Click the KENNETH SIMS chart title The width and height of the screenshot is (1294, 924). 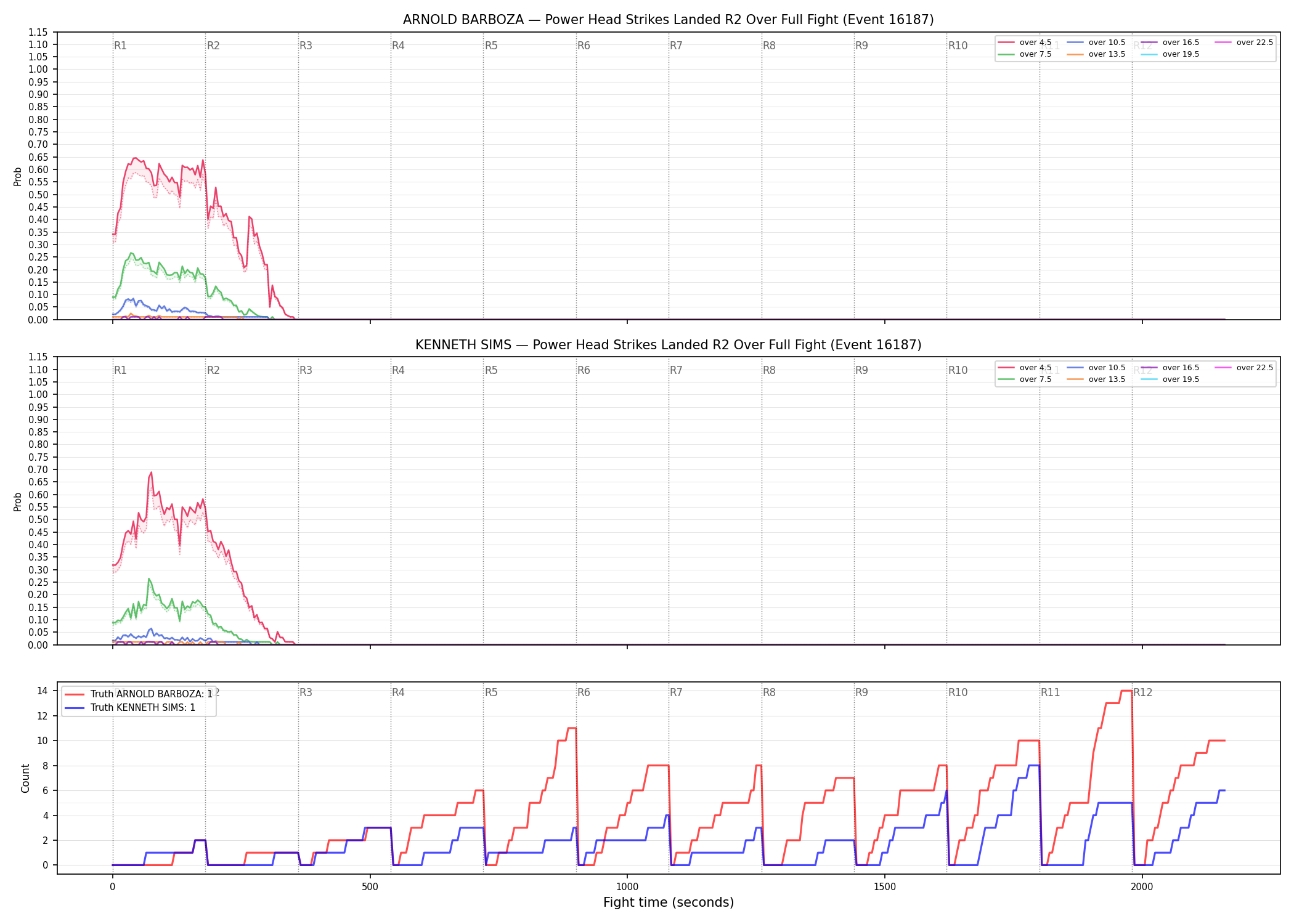pyautogui.click(x=669, y=345)
